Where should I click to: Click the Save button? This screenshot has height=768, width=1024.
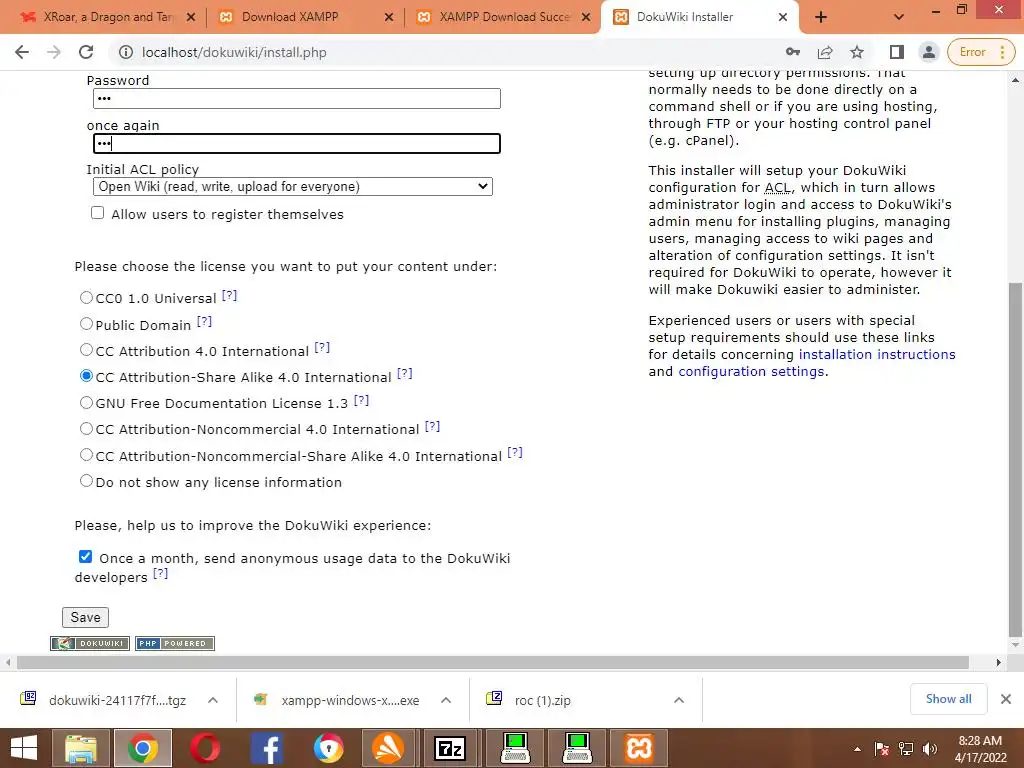86,617
